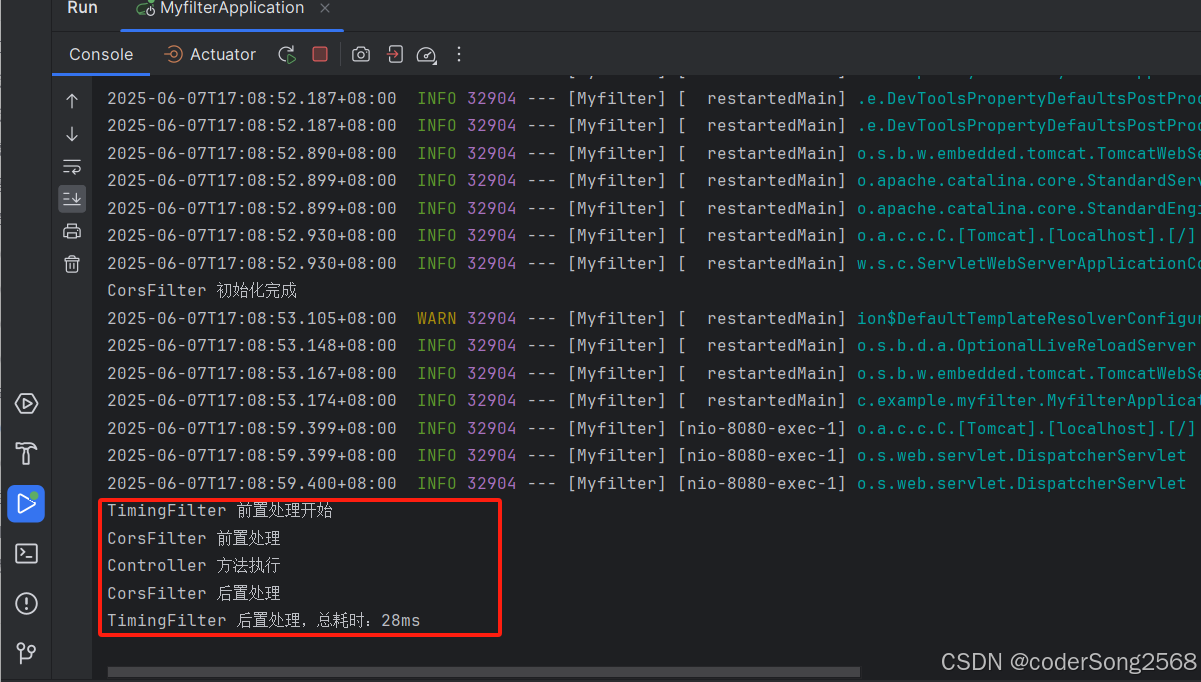Select the Run tool window icon
Viewport: 1201px width, 682px height.
tap(26, 503)
